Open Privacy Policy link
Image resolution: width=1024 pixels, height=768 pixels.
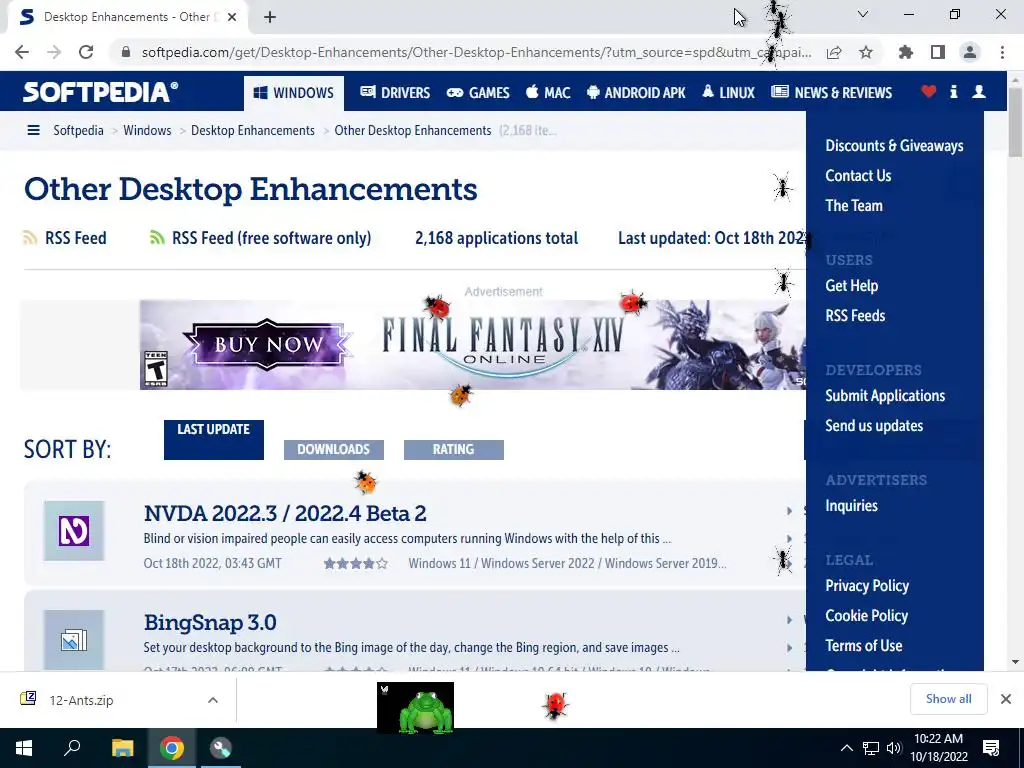[x=867, y=586]
